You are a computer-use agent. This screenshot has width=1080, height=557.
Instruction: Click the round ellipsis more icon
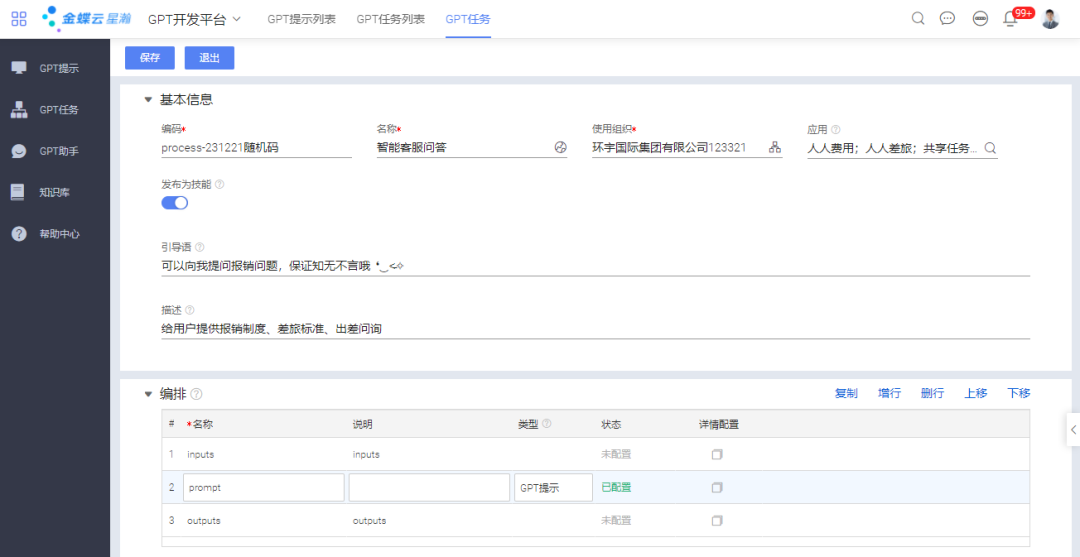980,19
